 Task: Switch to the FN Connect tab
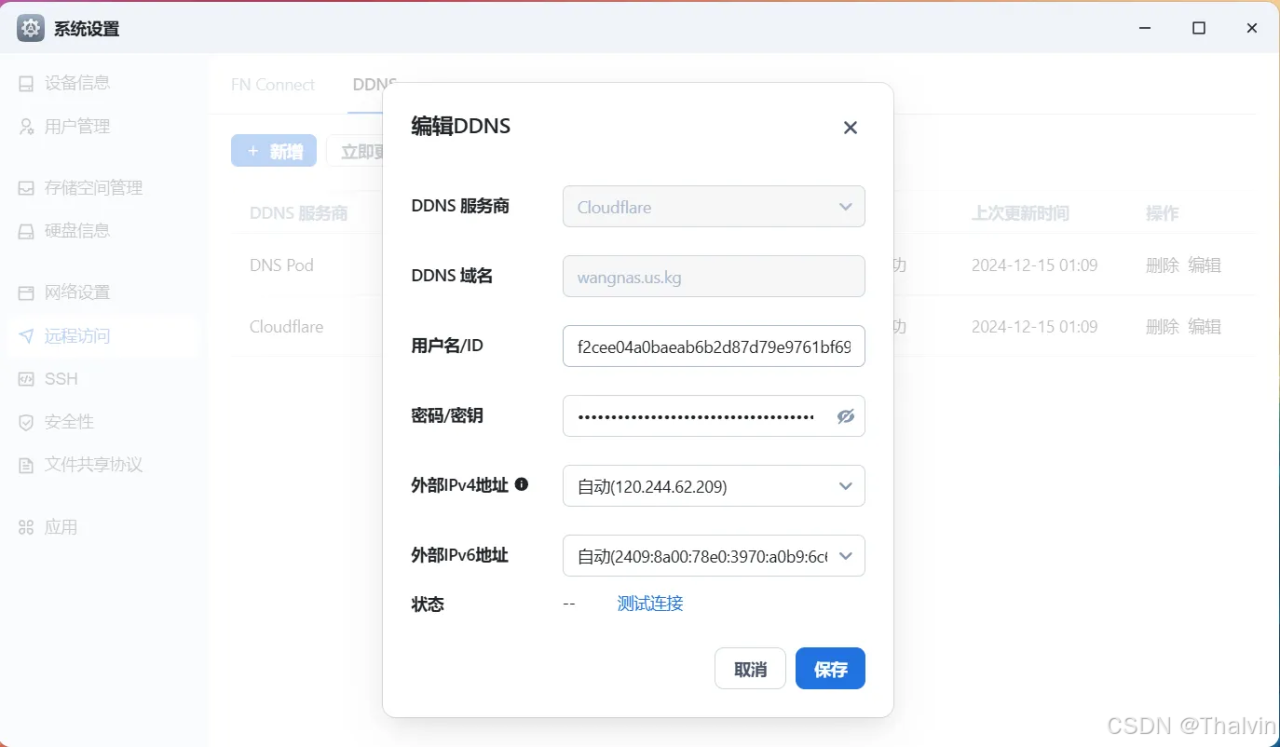click(x=272, y=85)
